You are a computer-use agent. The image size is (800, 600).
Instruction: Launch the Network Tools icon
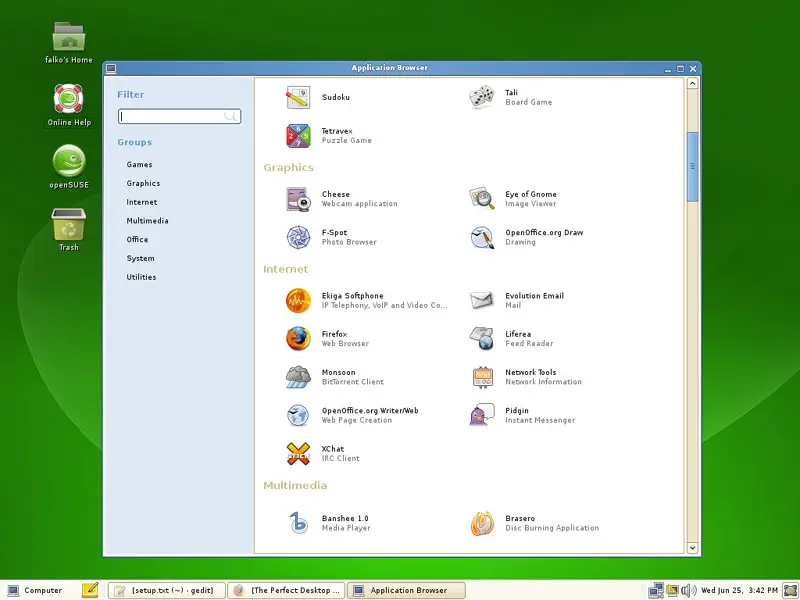[x=482, y=377]
